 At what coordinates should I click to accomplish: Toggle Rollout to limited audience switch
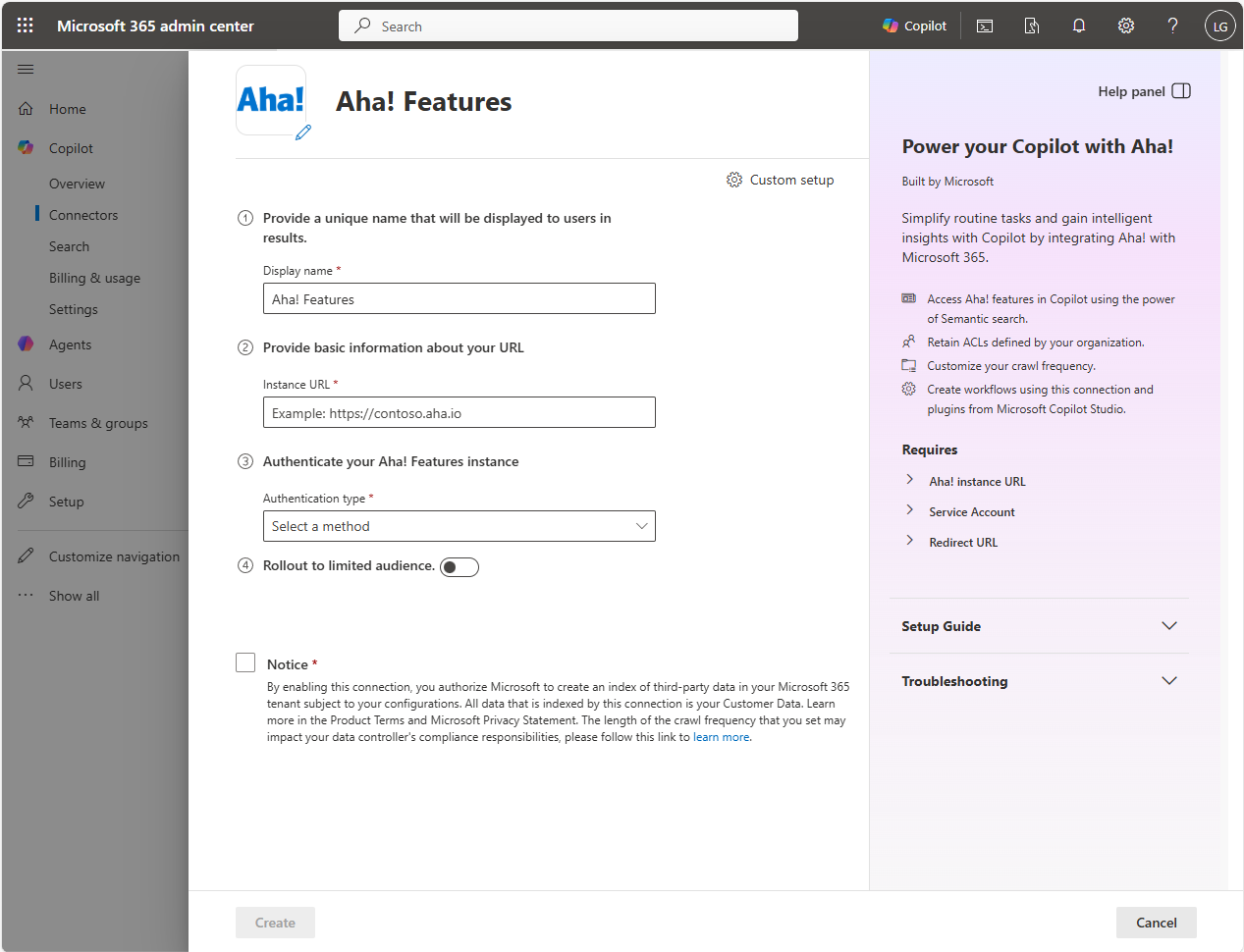(x=460, y=567)
